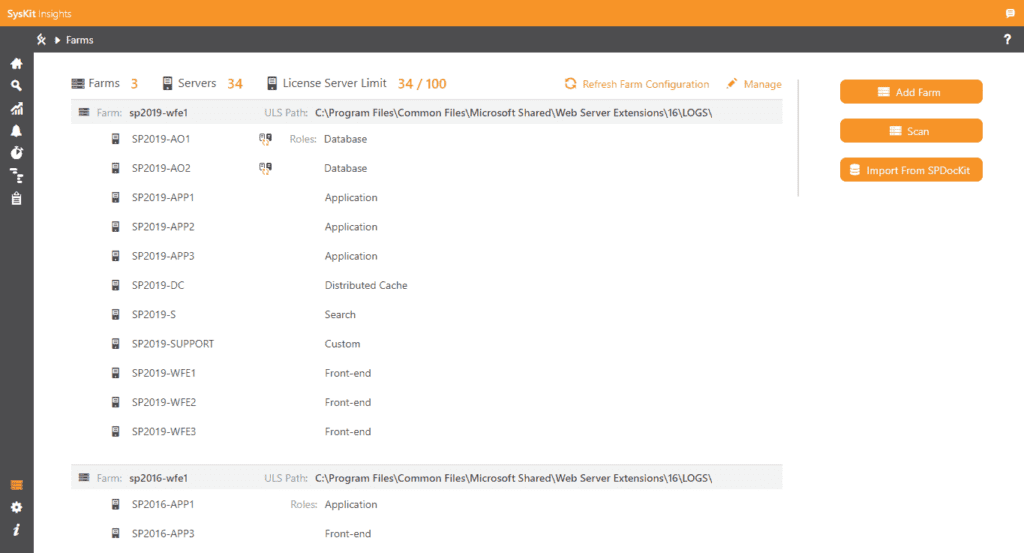
Task: Click Distributed Cache role text
Action: click(x=366, y=285)
